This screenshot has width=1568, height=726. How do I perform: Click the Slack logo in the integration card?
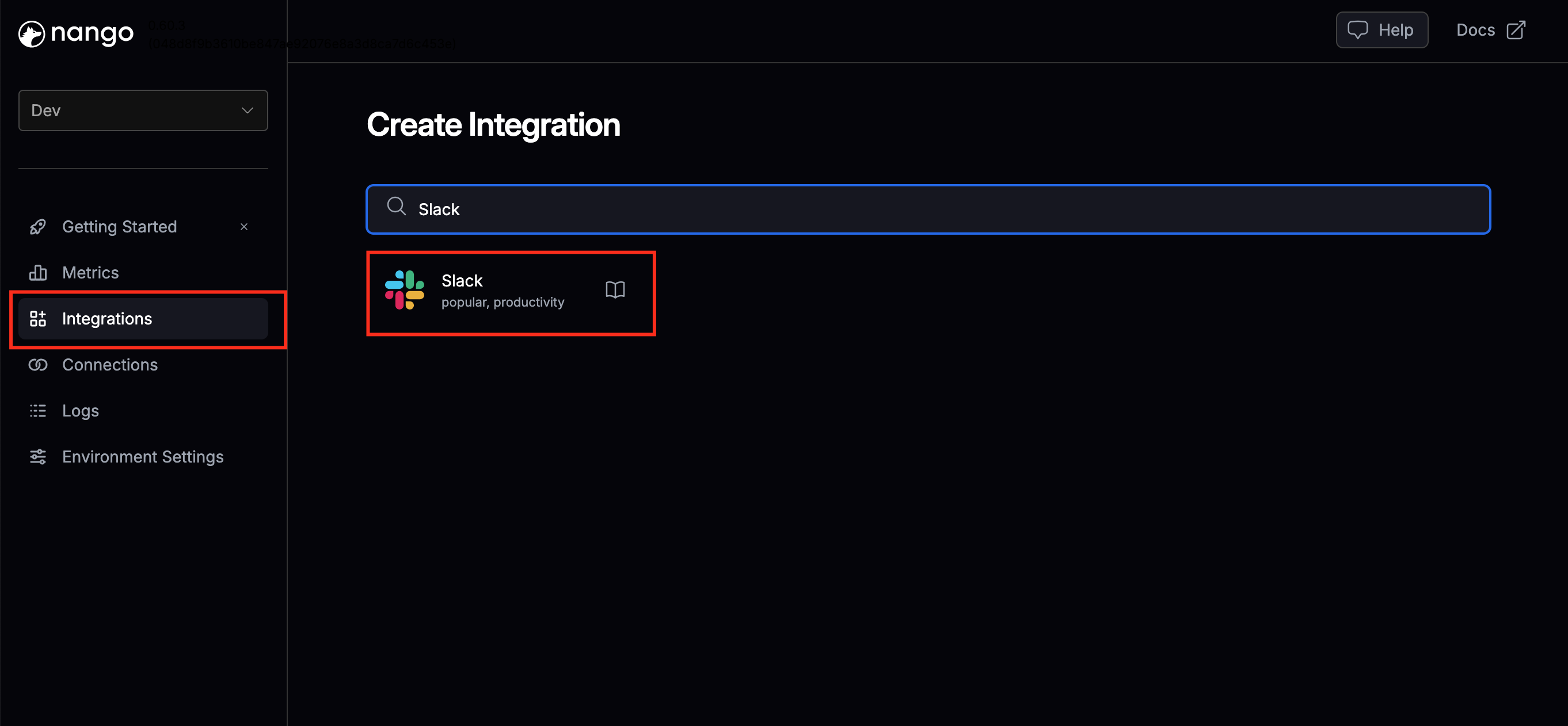(404, 290)
